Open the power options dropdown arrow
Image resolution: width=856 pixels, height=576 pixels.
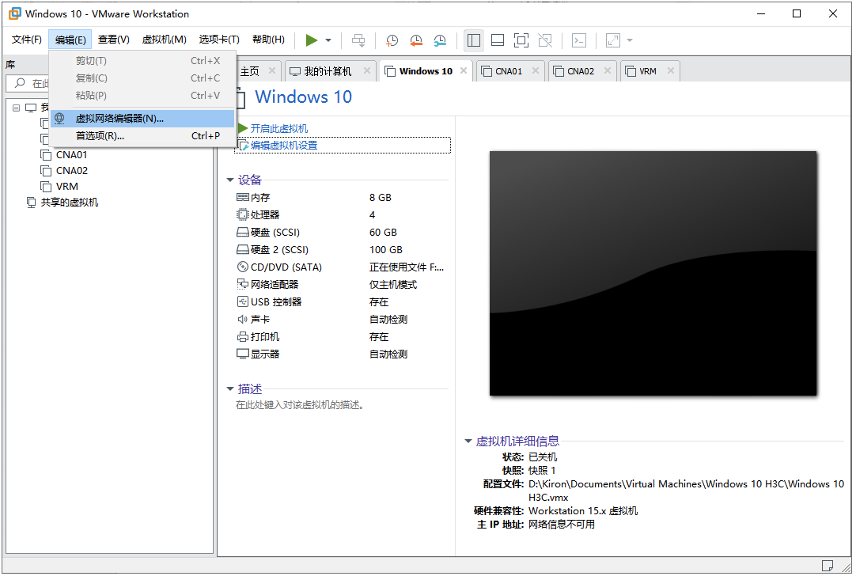pyautogui.click(x=328, y=40)
